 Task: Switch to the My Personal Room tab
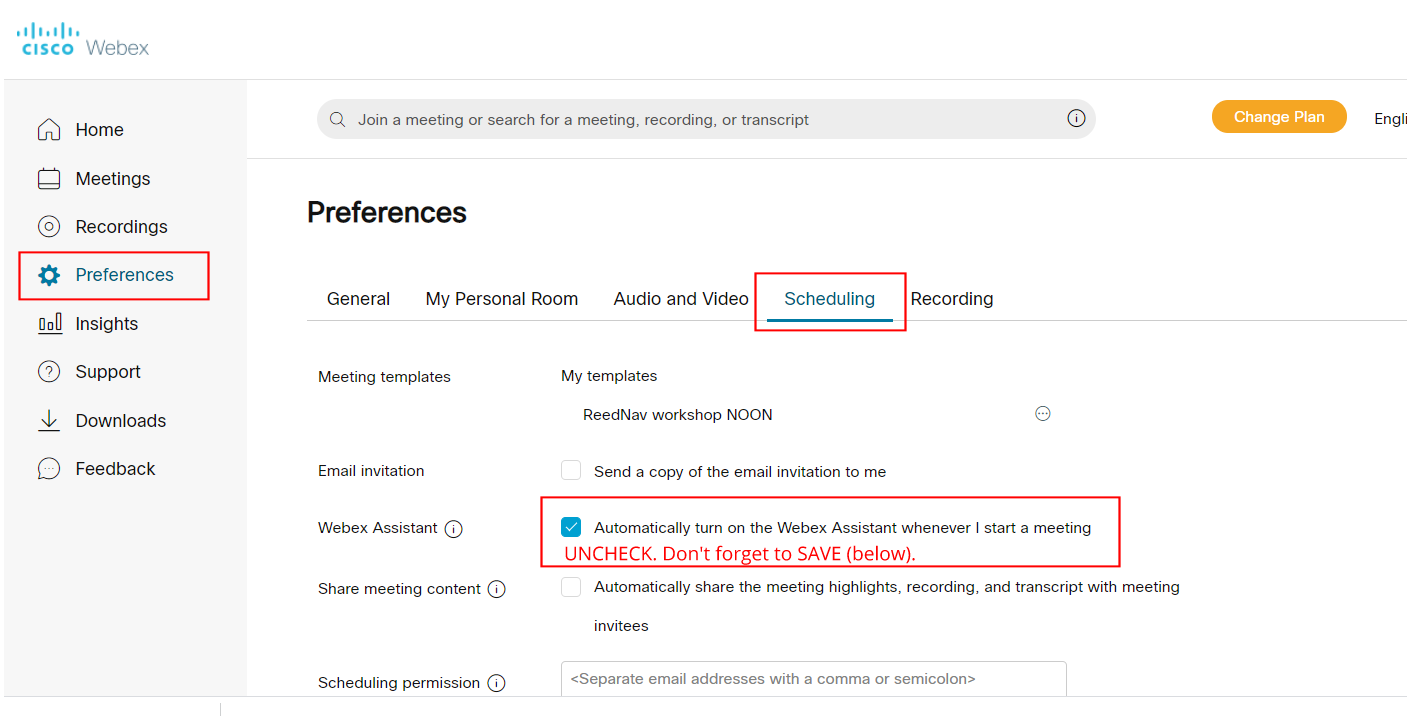coord(501,299)
